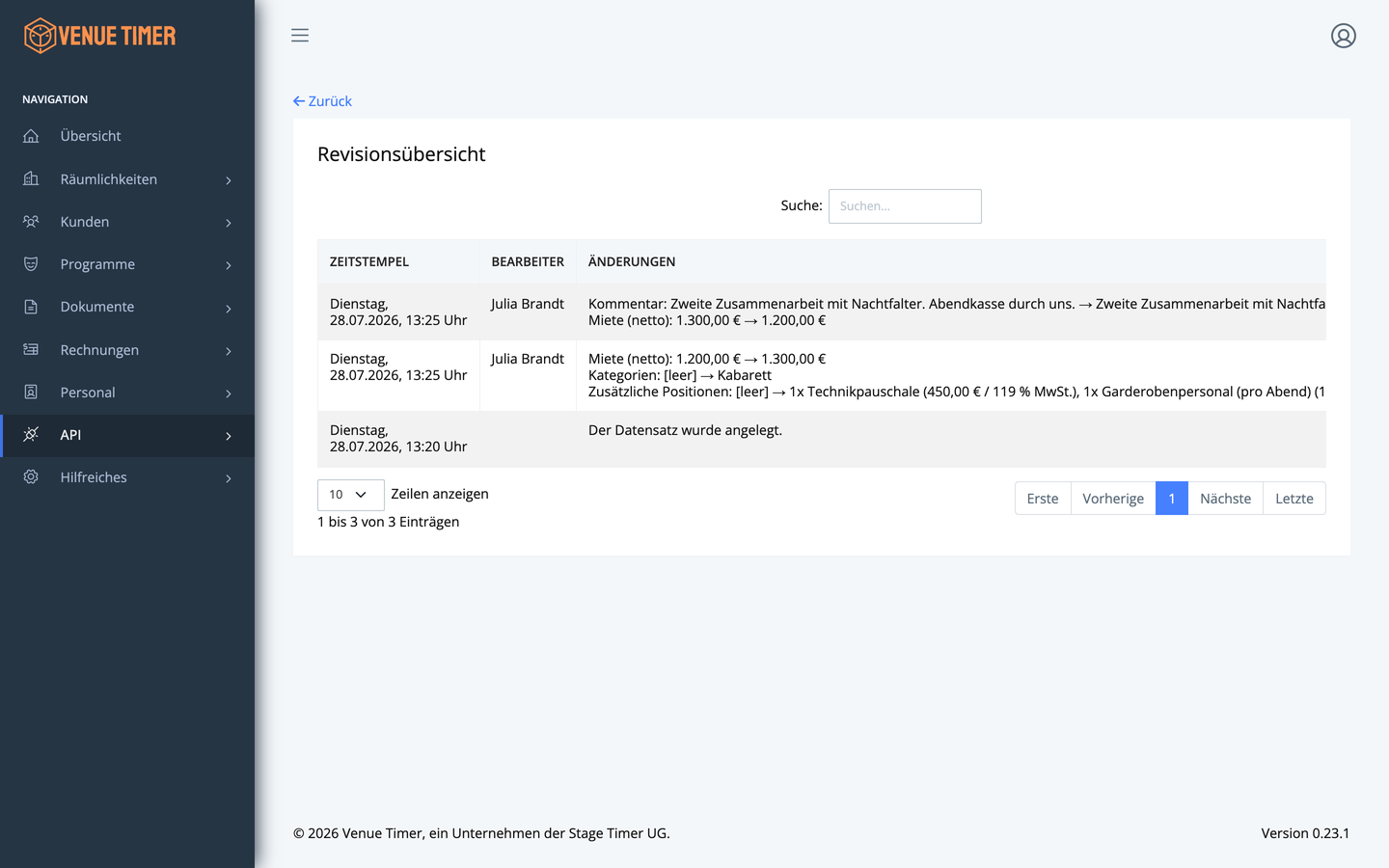Open the rows-per-page dropdown showing 10

click(x=351, y=495)
